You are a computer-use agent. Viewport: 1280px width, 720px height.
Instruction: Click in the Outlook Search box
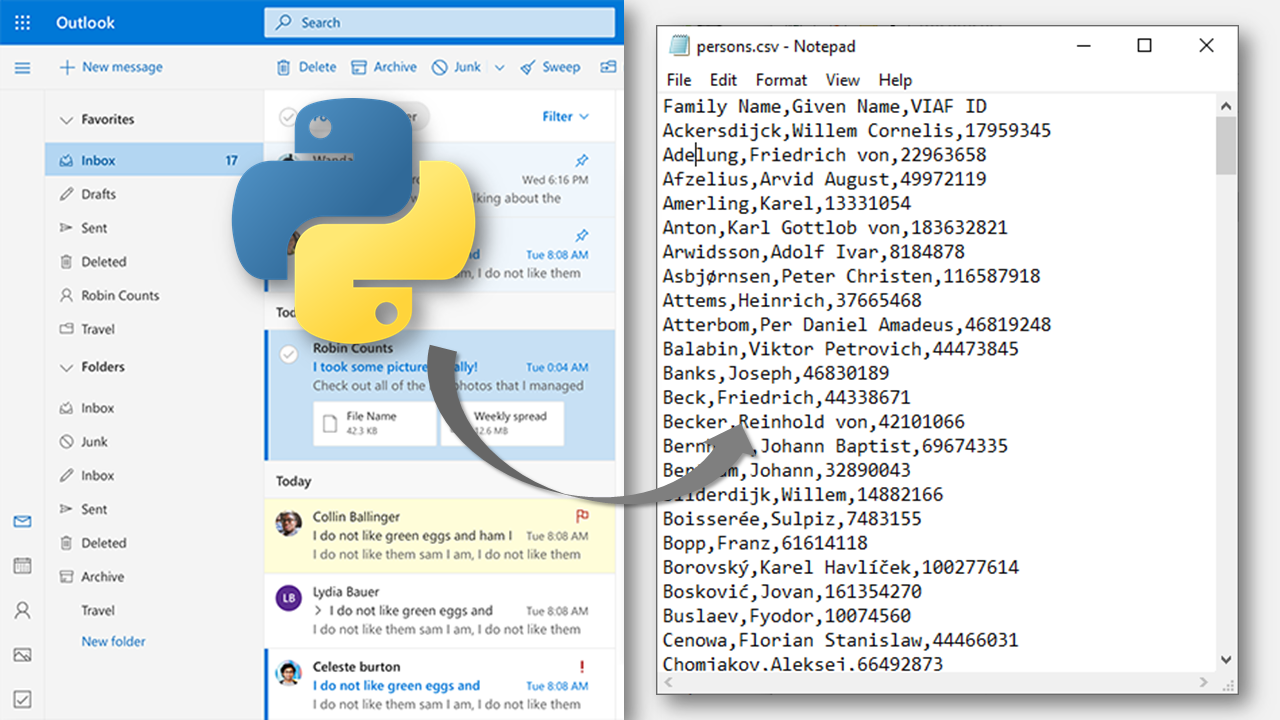(x=440, y=22)
